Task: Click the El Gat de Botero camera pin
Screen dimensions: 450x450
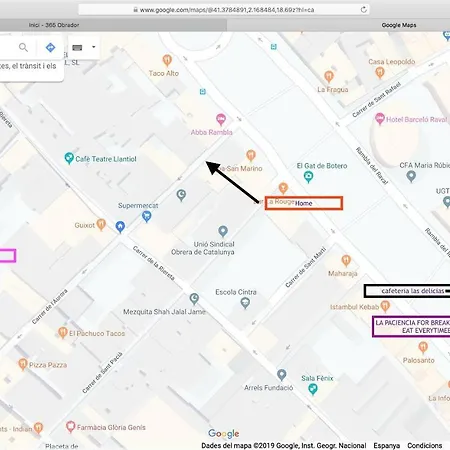Action: [x=308, y=177]
